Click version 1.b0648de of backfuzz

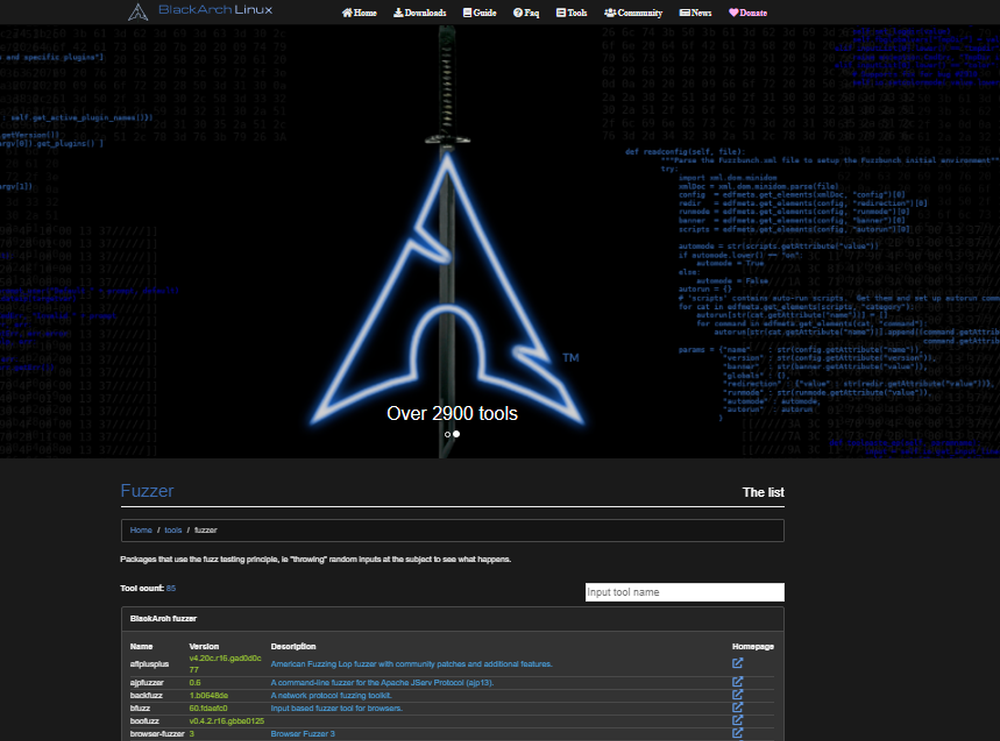pos(209,695)
